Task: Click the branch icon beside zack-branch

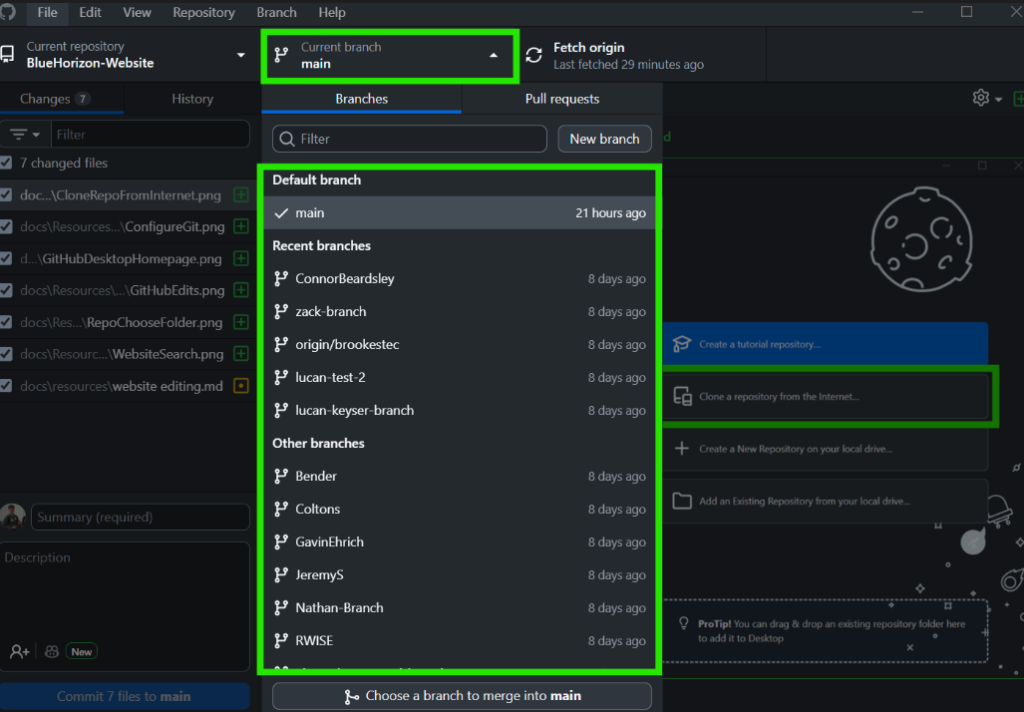Action: 281,312
